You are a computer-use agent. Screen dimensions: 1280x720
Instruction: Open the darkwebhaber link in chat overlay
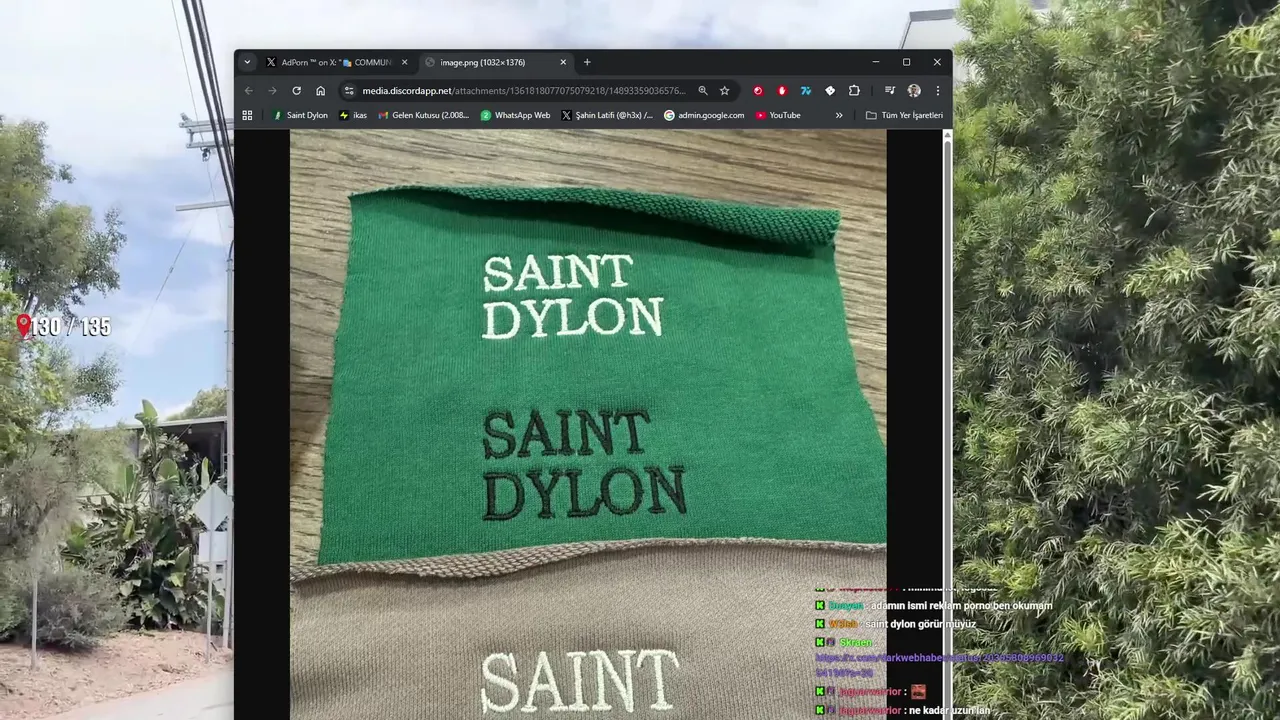[x=940, y=665]
